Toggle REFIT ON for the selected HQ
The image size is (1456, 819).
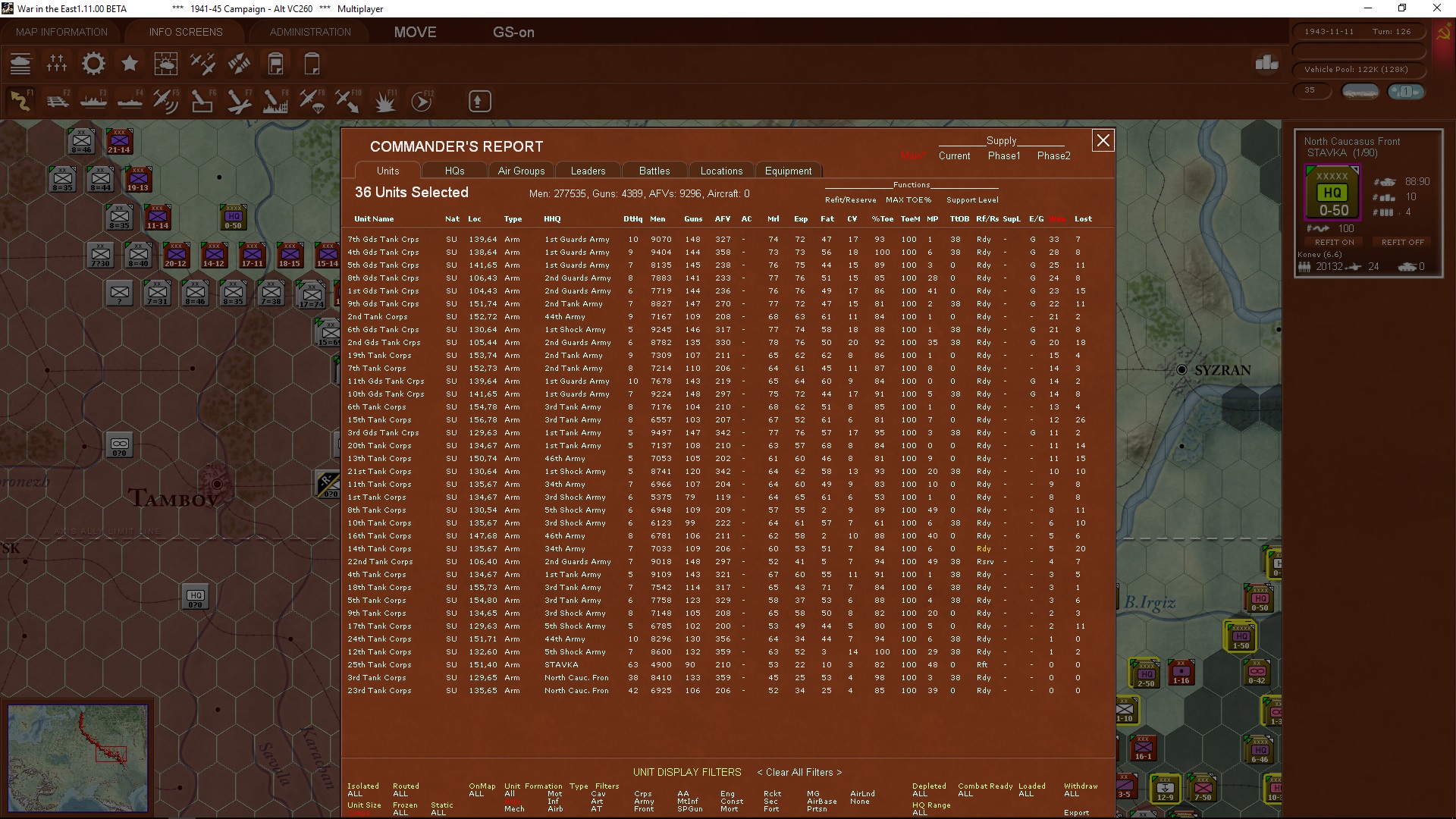tap(1334, 242)
